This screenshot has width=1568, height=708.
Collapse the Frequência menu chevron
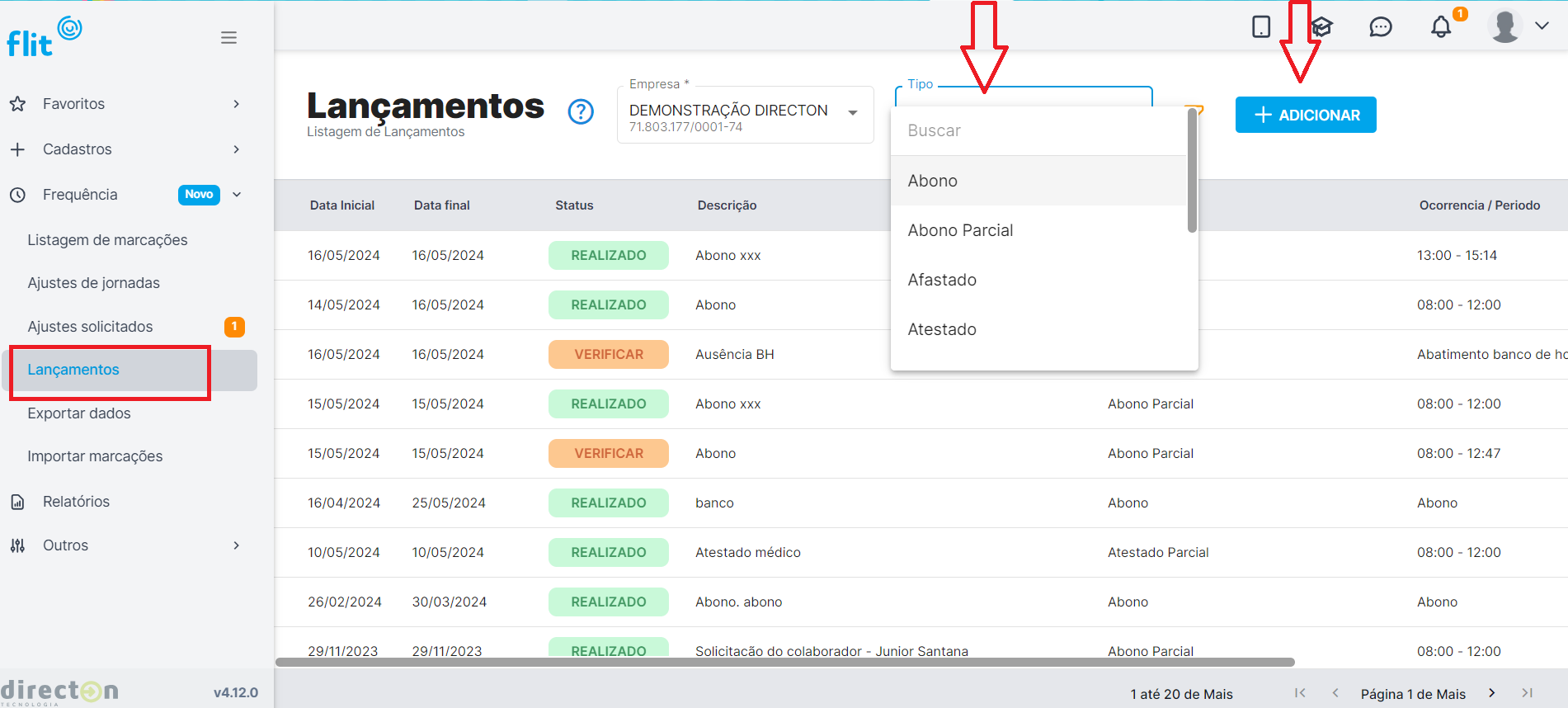(237, 195)
